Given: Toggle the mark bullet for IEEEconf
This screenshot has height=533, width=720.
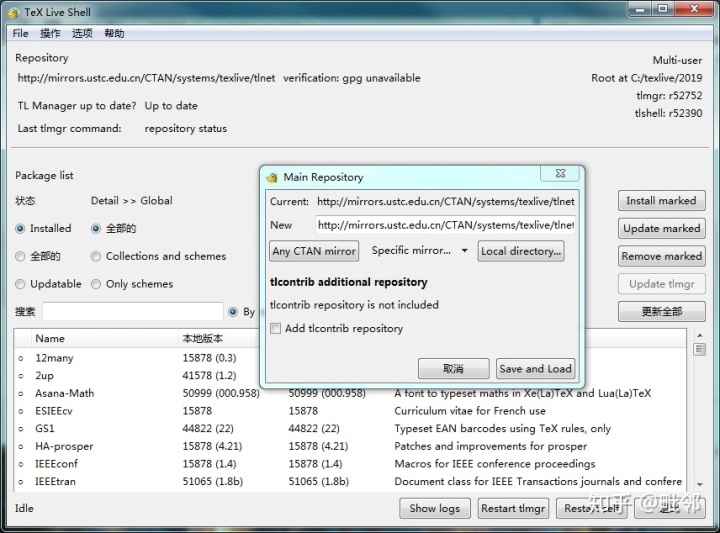Looking at the screenshot, I should pos(21,465).
